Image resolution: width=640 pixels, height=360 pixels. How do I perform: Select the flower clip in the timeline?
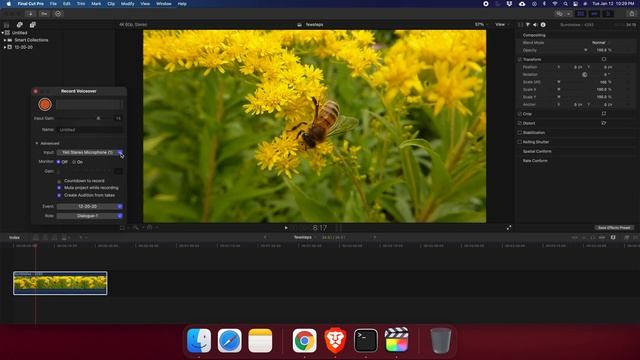[x=60, y=283]
